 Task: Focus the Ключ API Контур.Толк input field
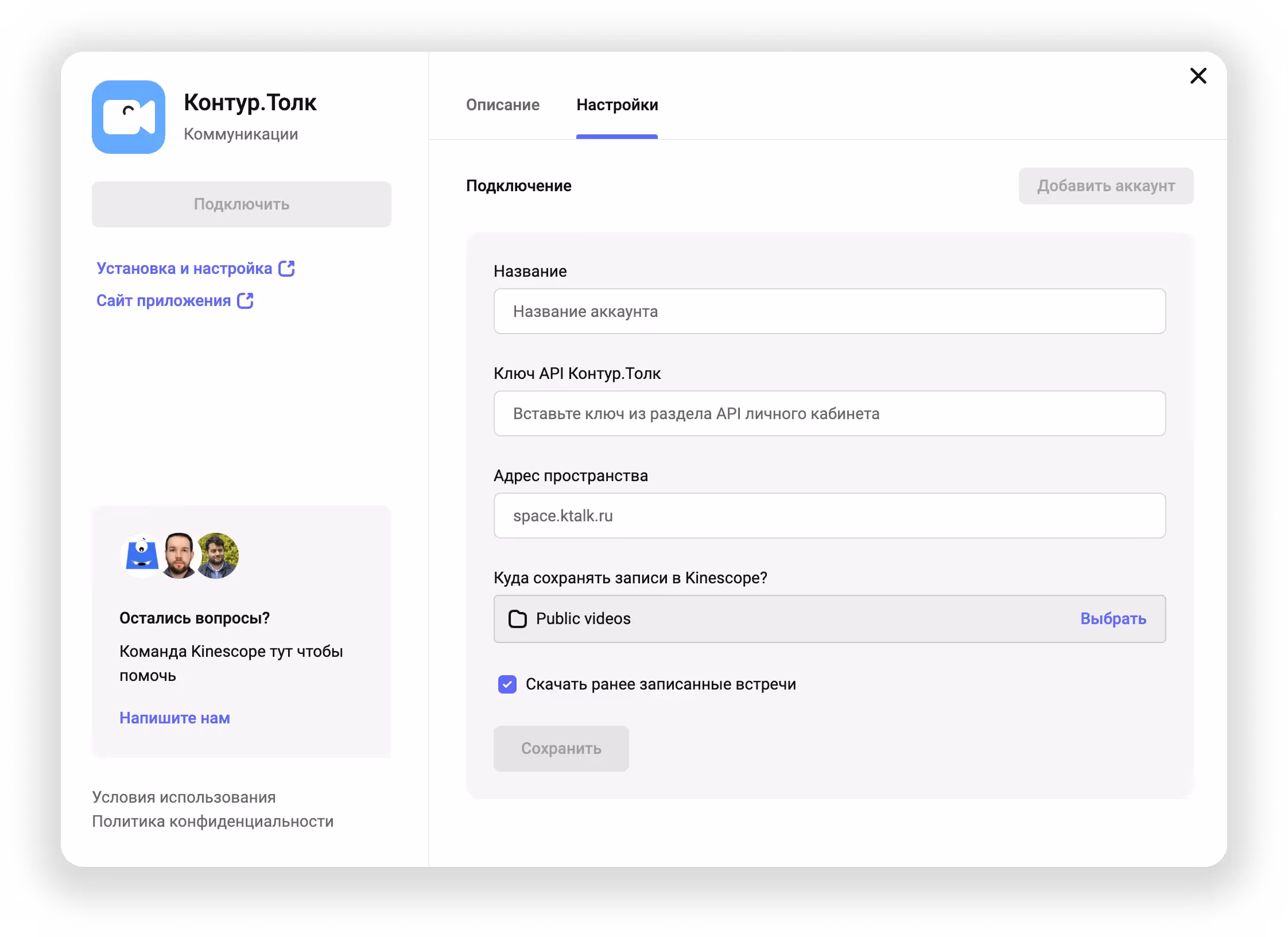pos(829,413)
